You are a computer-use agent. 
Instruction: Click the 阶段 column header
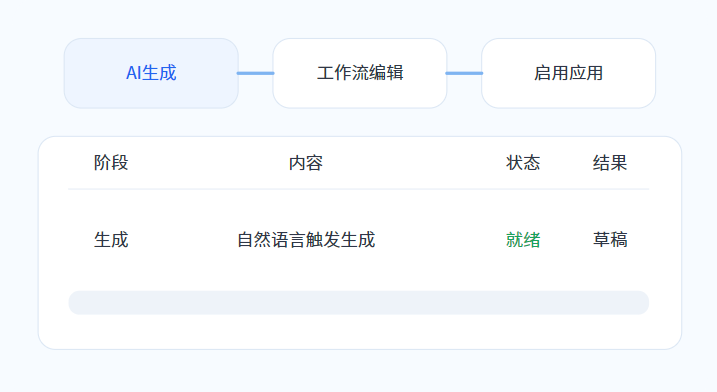[x=111, y=163]
